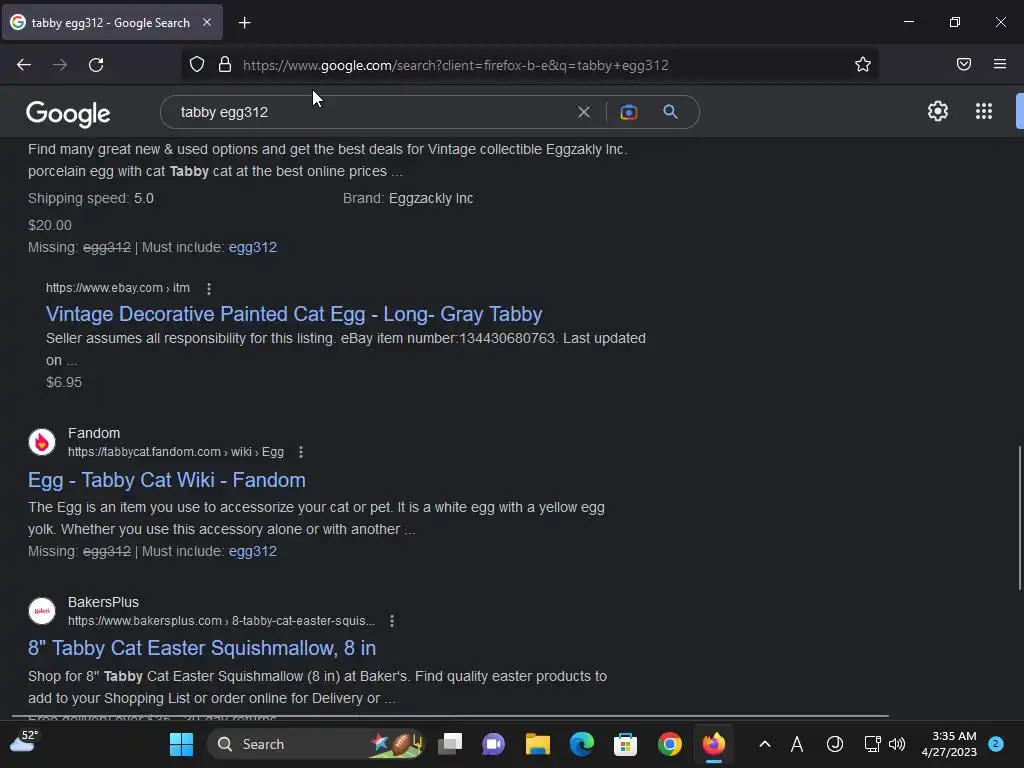Click the Fandom site favicon

pyautogui.click(x=42, y=442)
